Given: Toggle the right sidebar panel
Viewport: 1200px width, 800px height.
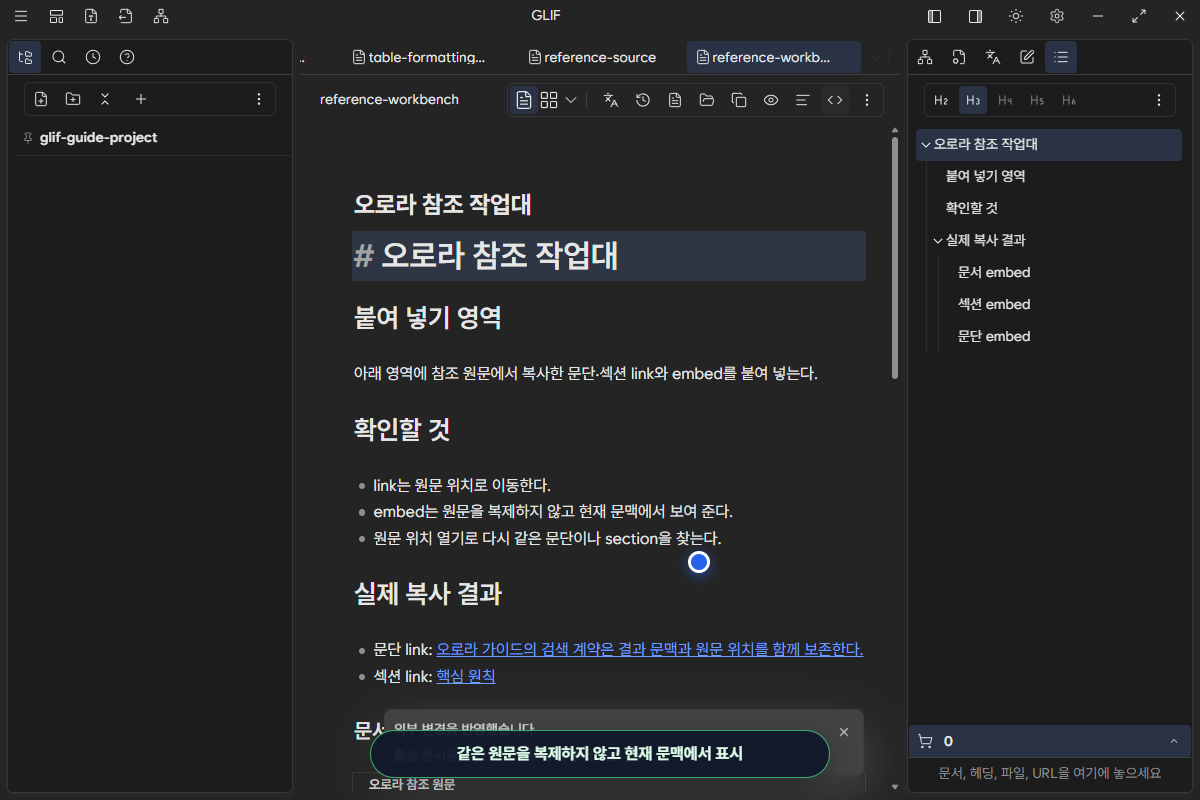Looking at the screenshot, I should click(975, 16).
